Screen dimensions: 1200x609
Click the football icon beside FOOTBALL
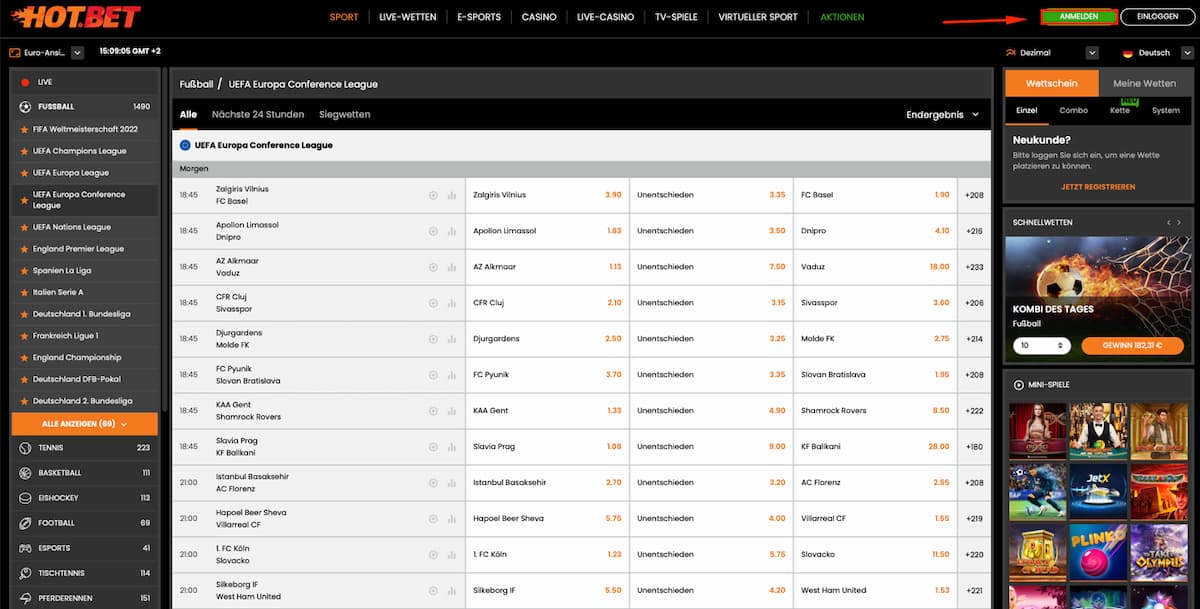tap(25, 523)
